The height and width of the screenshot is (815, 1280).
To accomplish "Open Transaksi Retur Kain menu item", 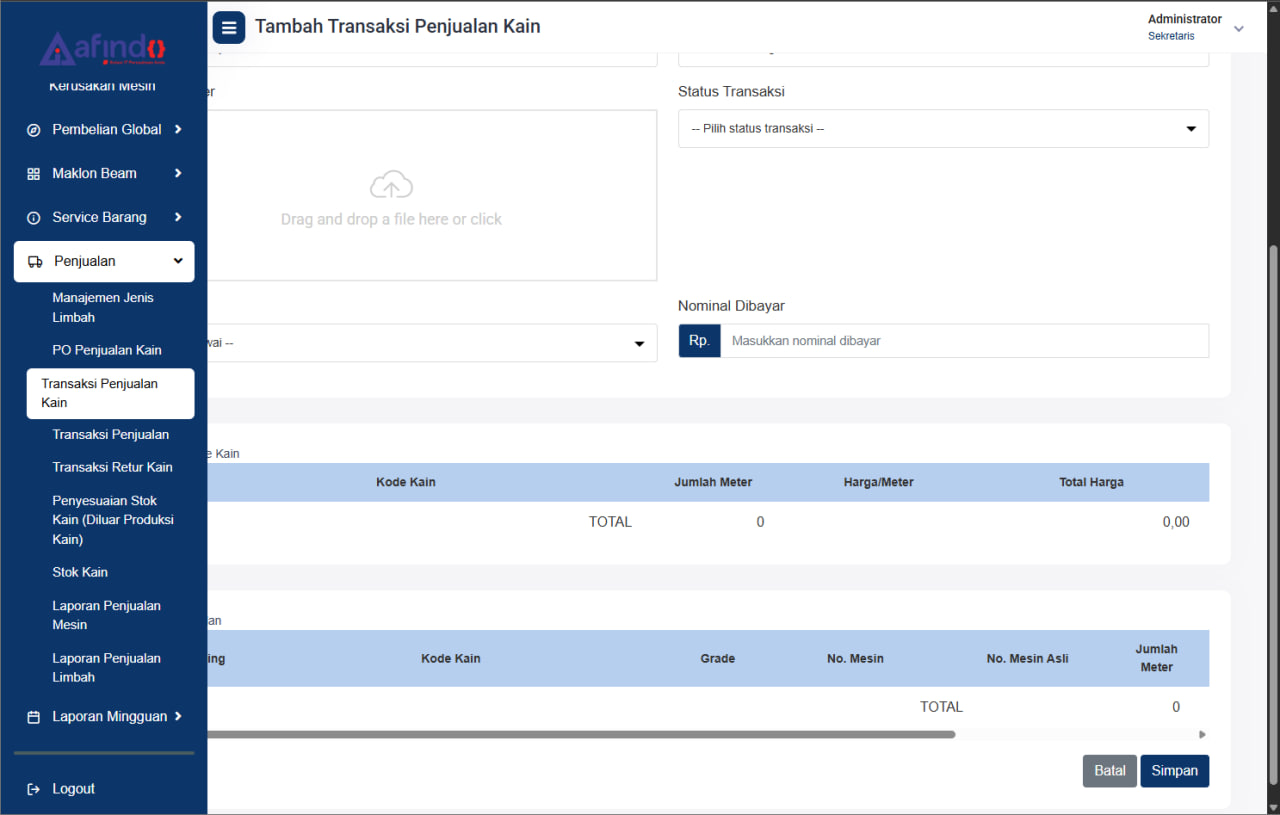I will pos(112,467).
